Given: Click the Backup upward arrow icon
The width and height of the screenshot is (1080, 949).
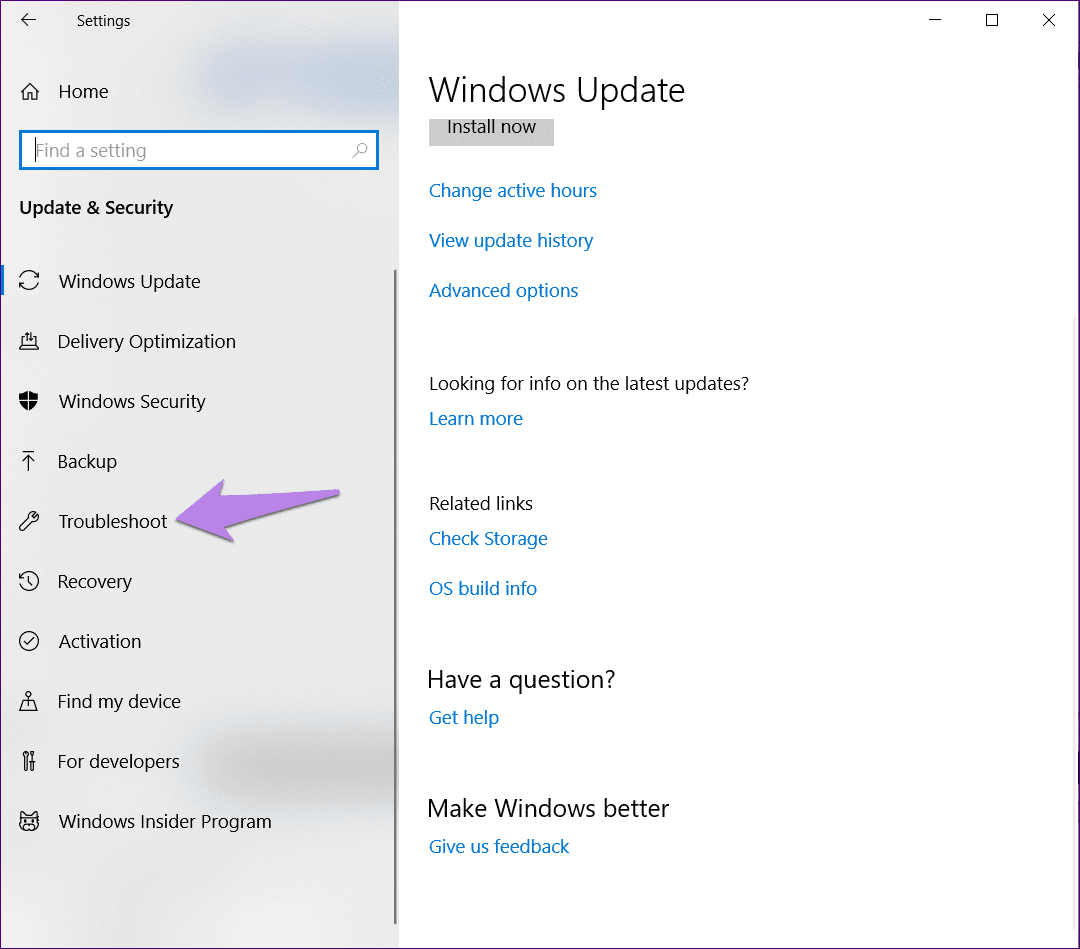Looking at the screenshot, I should [28, 461].
